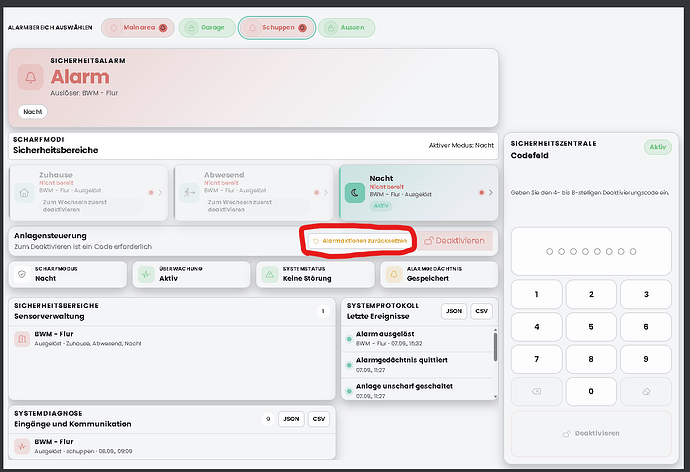This screenshot has width=690, height=472.
Task: Tap keypad digit 7
Action: click(x=536, y=359)
